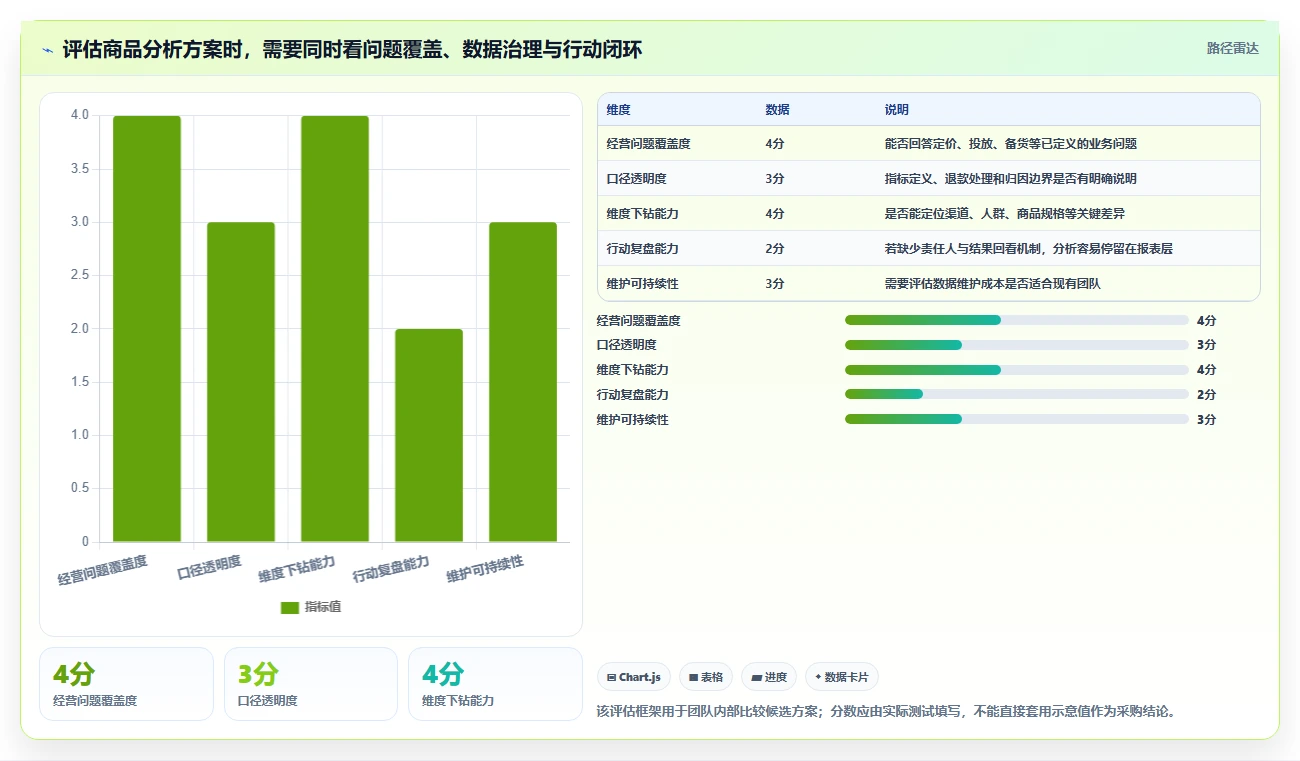Click the 维护可持续性 bar in chart
The height and width of the screenshot is (761, 1300).
(523, 382)
